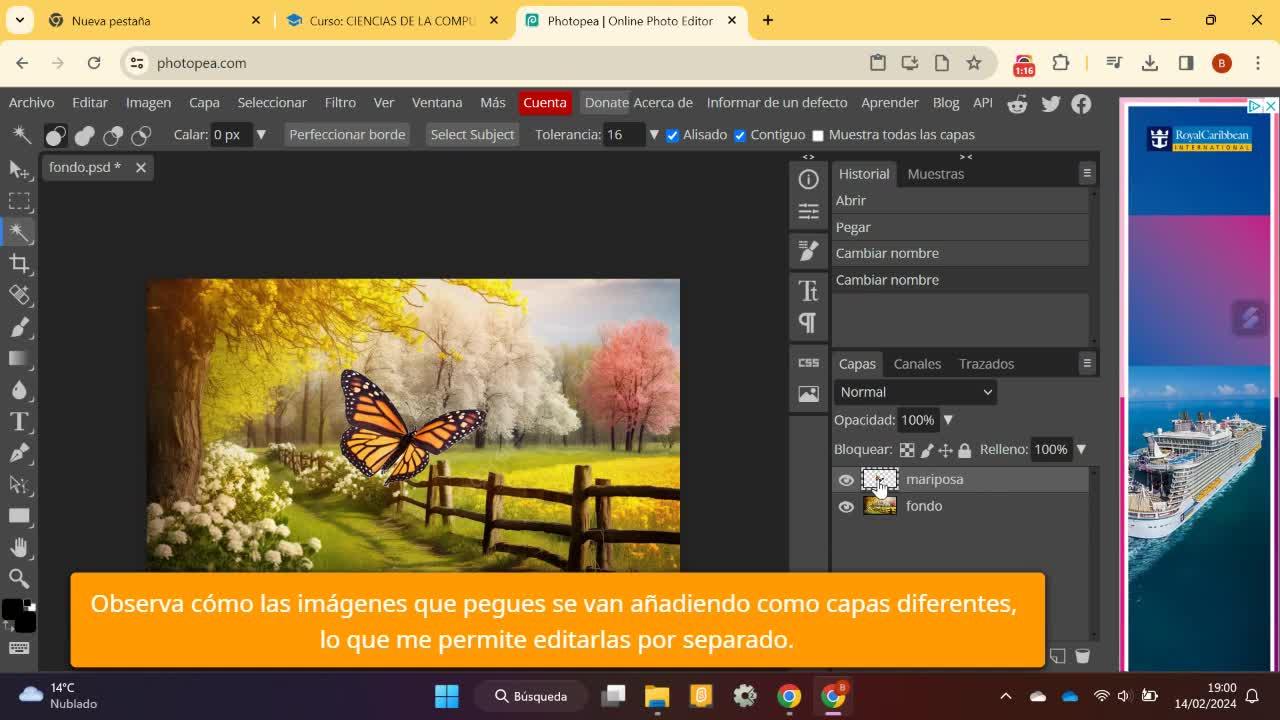Expand the Opacidad slider arrow

click(948, 420)
